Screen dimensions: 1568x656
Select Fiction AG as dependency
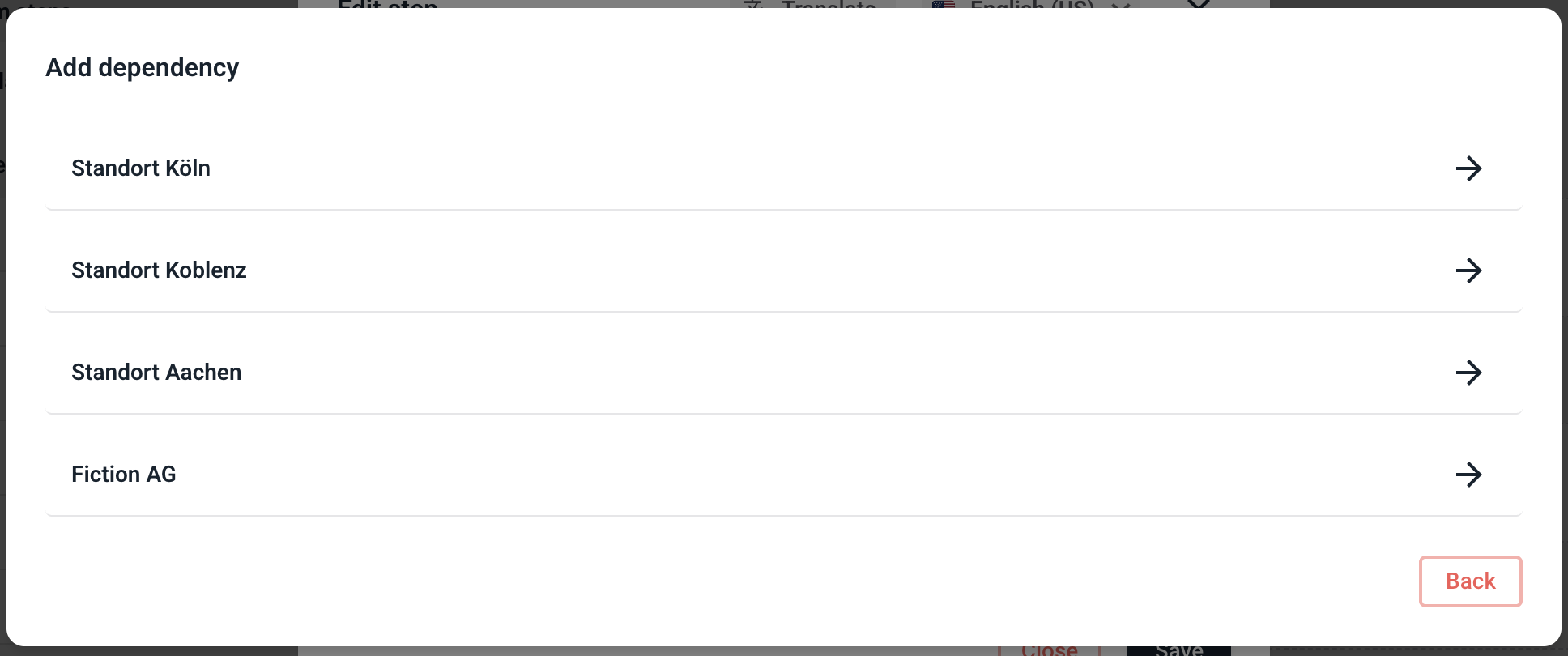[x=124, y=475]
